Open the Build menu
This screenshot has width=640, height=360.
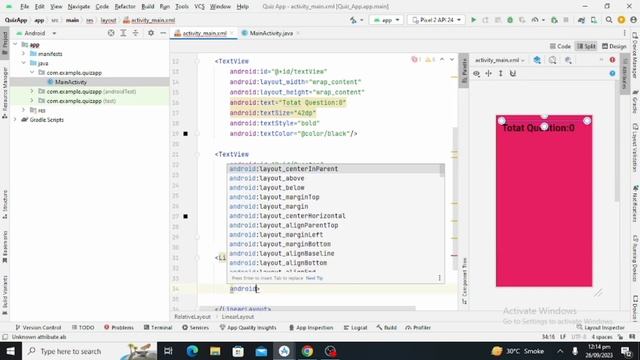pyautogui.click(x=148, y=7)
